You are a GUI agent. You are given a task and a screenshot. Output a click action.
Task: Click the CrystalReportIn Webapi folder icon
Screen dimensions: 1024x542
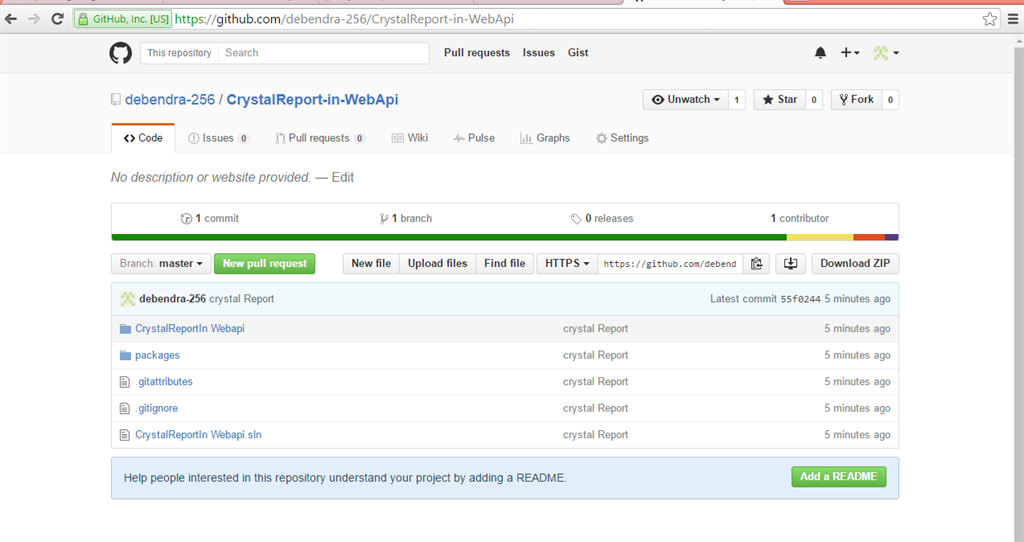125,328
